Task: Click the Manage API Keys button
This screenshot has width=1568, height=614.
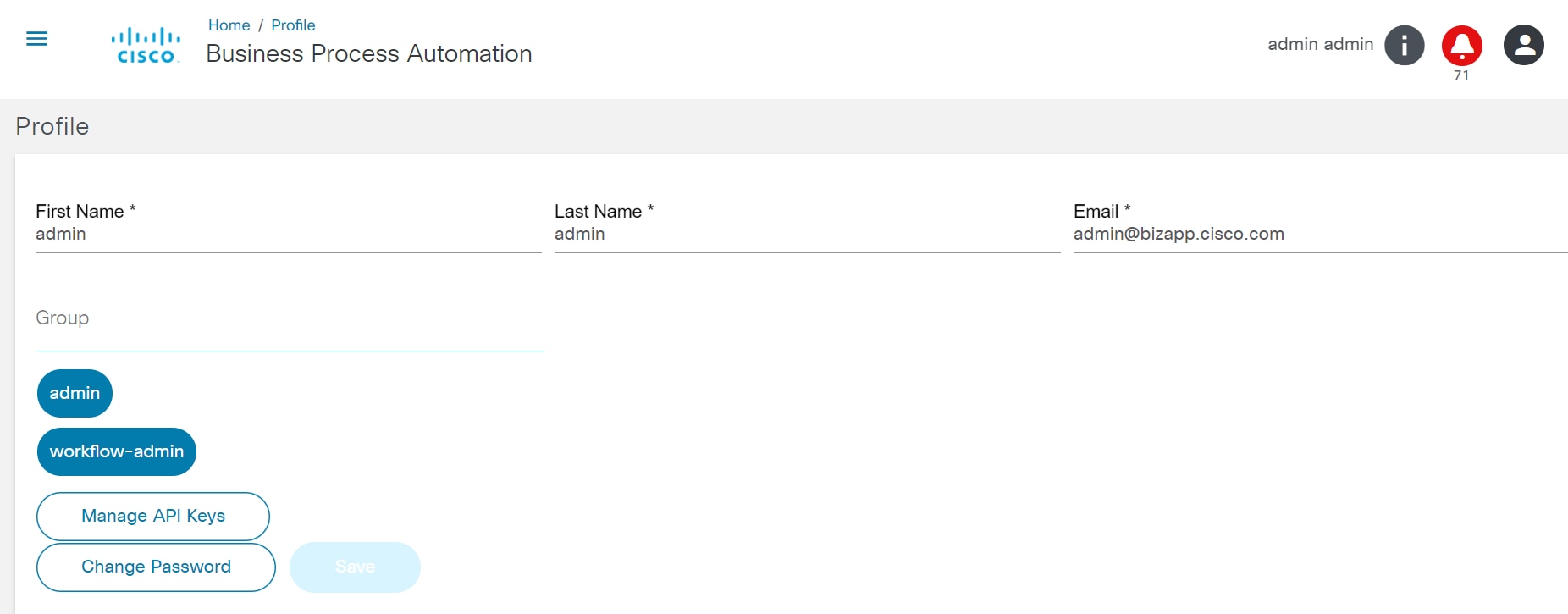Action: [153, 516]
